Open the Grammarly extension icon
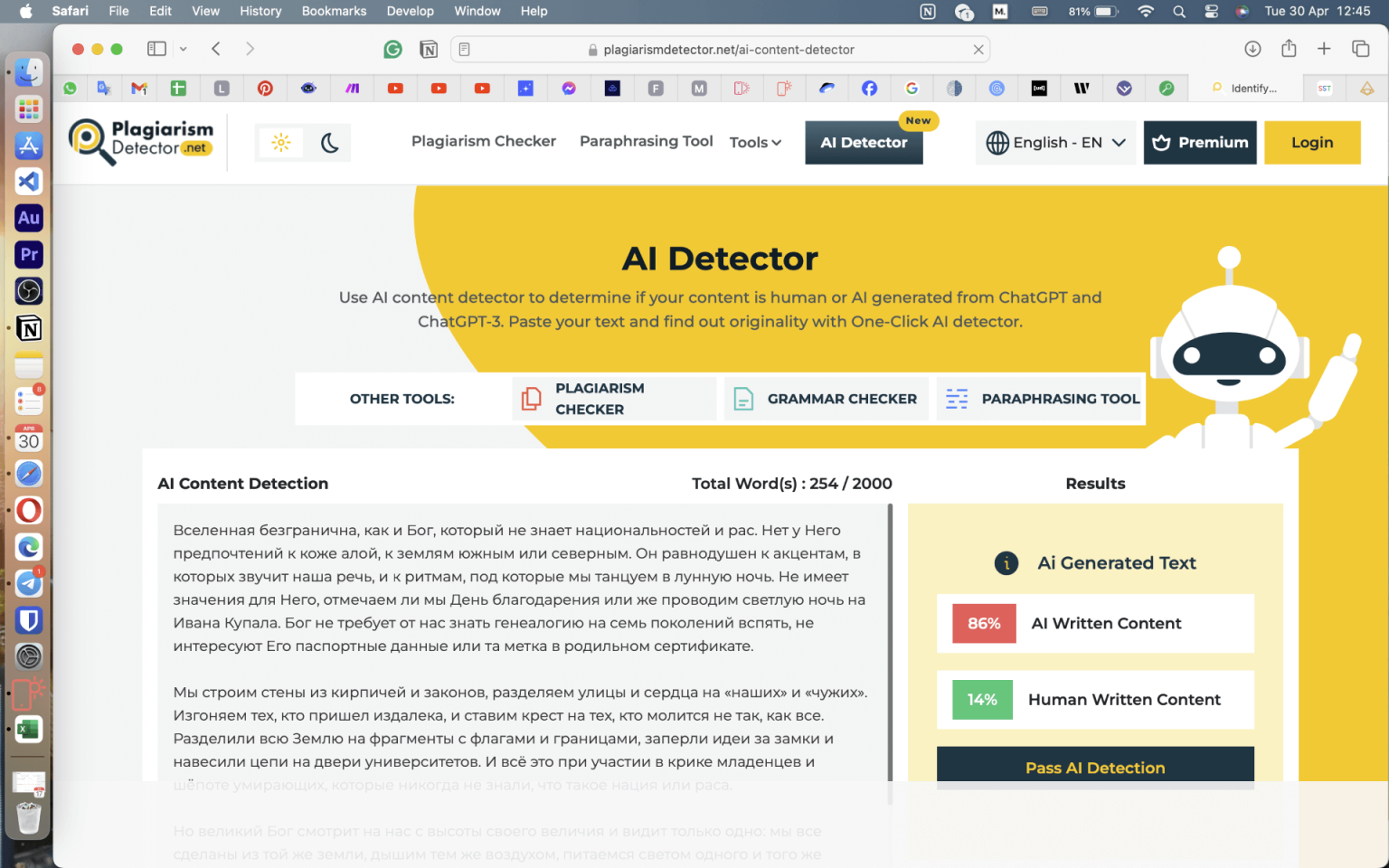 pos(392,49)
